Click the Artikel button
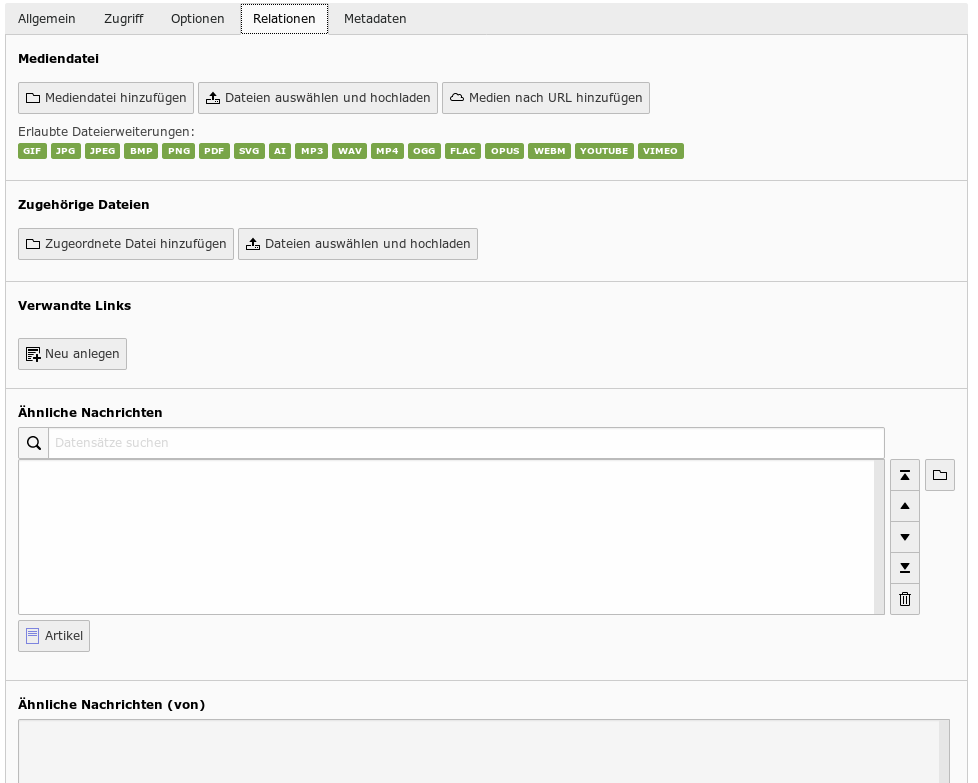 point(54,636)
